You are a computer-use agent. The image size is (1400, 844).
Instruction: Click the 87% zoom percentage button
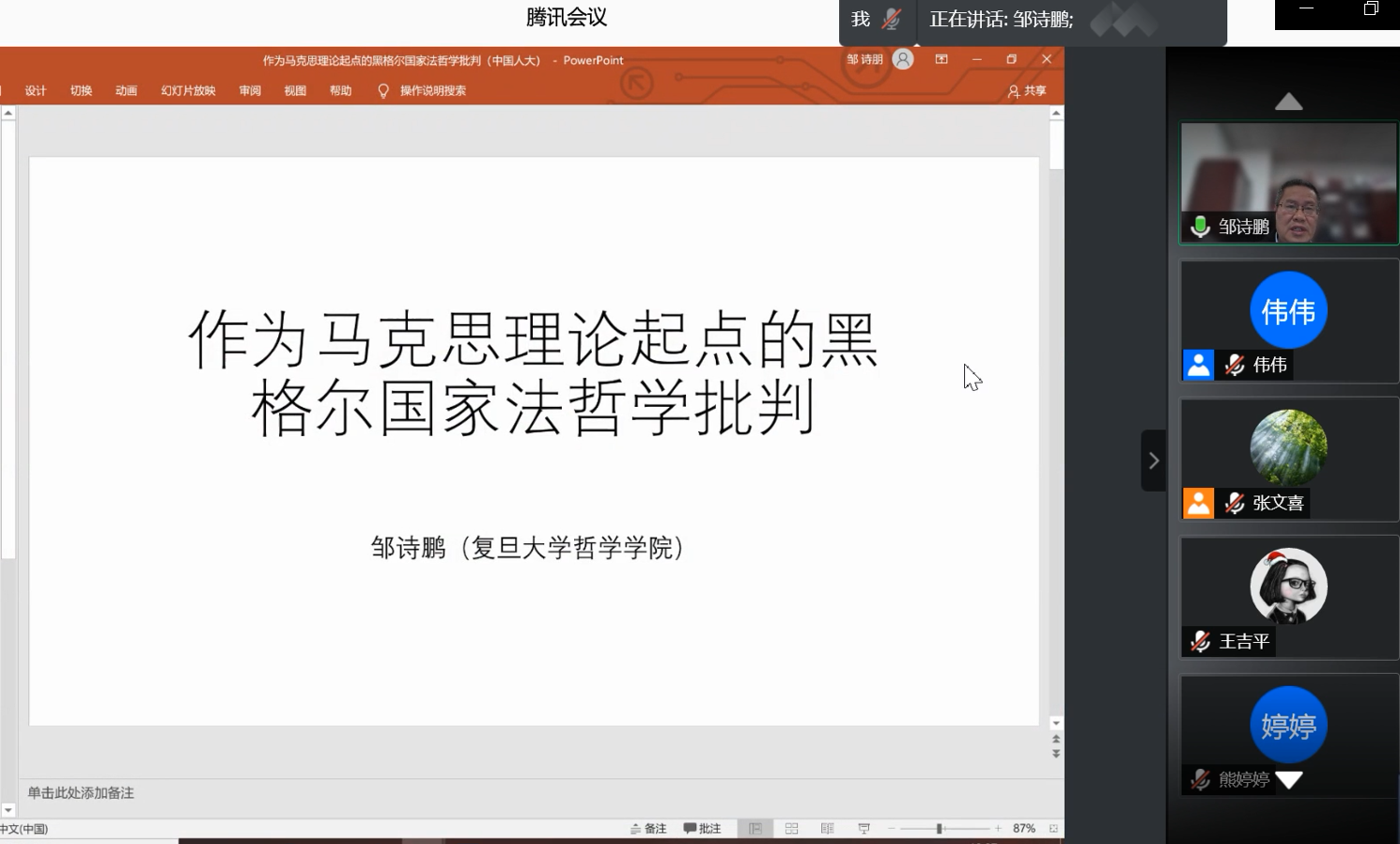pyautogui.click(x=1024, y=828)
